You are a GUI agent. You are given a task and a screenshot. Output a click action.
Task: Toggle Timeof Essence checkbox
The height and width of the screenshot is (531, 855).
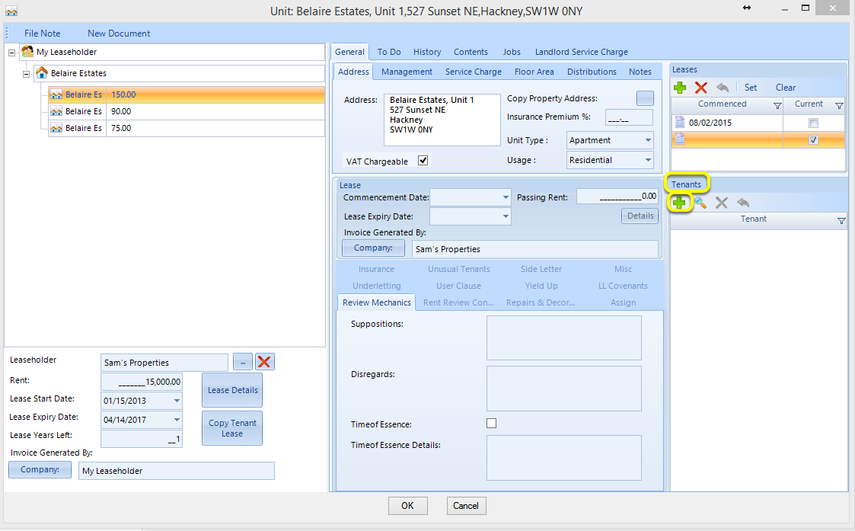pyautogui.click(x=491, y=423)
